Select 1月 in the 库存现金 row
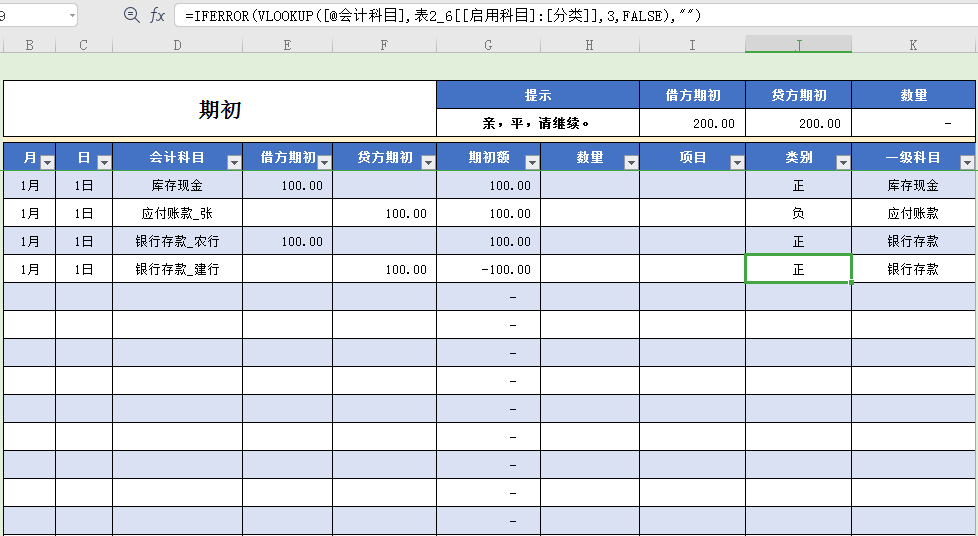978x536 pixels. click(29, 185)
